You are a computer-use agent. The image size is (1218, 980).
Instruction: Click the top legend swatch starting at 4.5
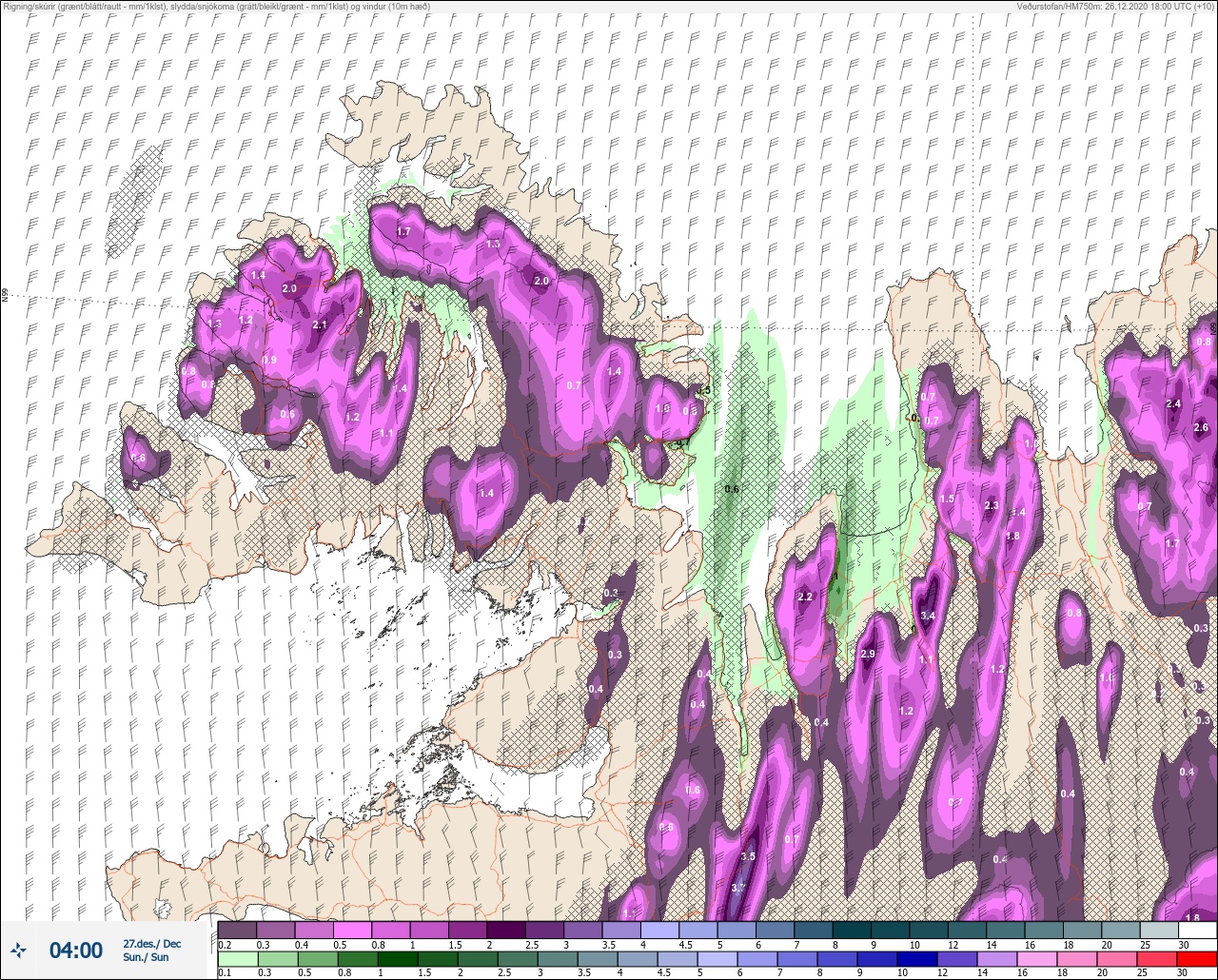[698, 930]
